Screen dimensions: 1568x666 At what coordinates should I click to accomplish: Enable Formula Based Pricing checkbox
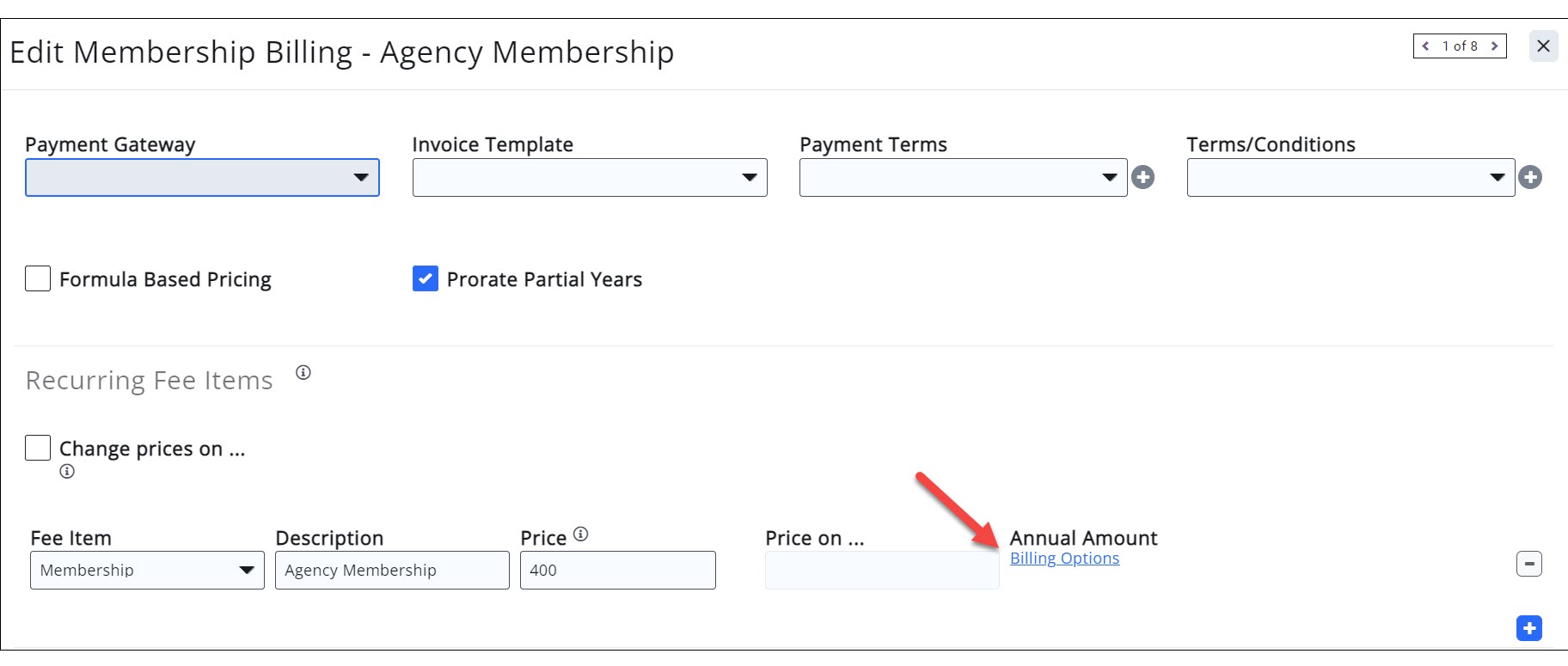[x=38, y=279]
